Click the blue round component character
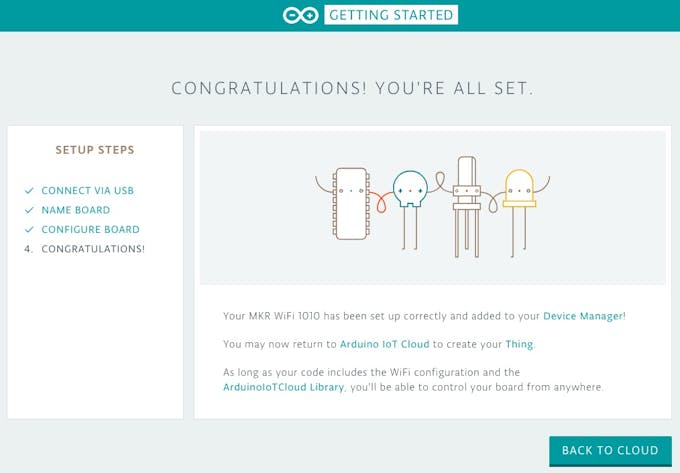Screen dimensions: 680x473 click(x=409, y=190)
